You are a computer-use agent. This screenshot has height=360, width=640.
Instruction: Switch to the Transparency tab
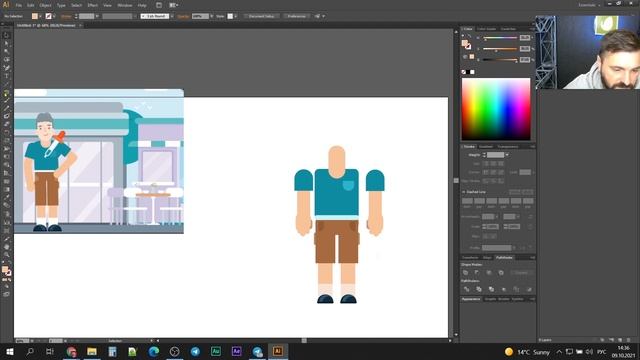[x=508, y=147]
